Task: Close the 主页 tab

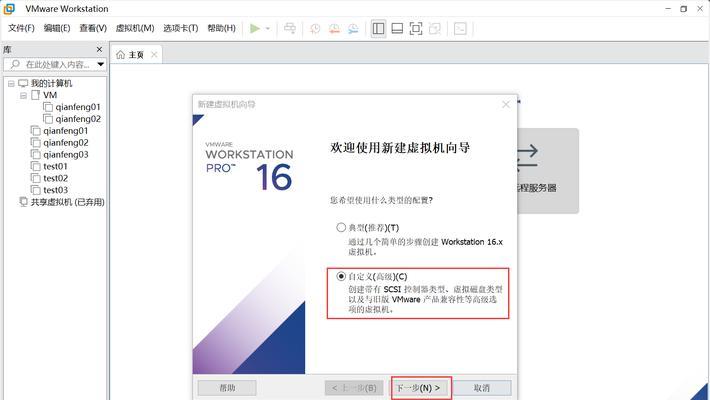Action: [154, 55]
